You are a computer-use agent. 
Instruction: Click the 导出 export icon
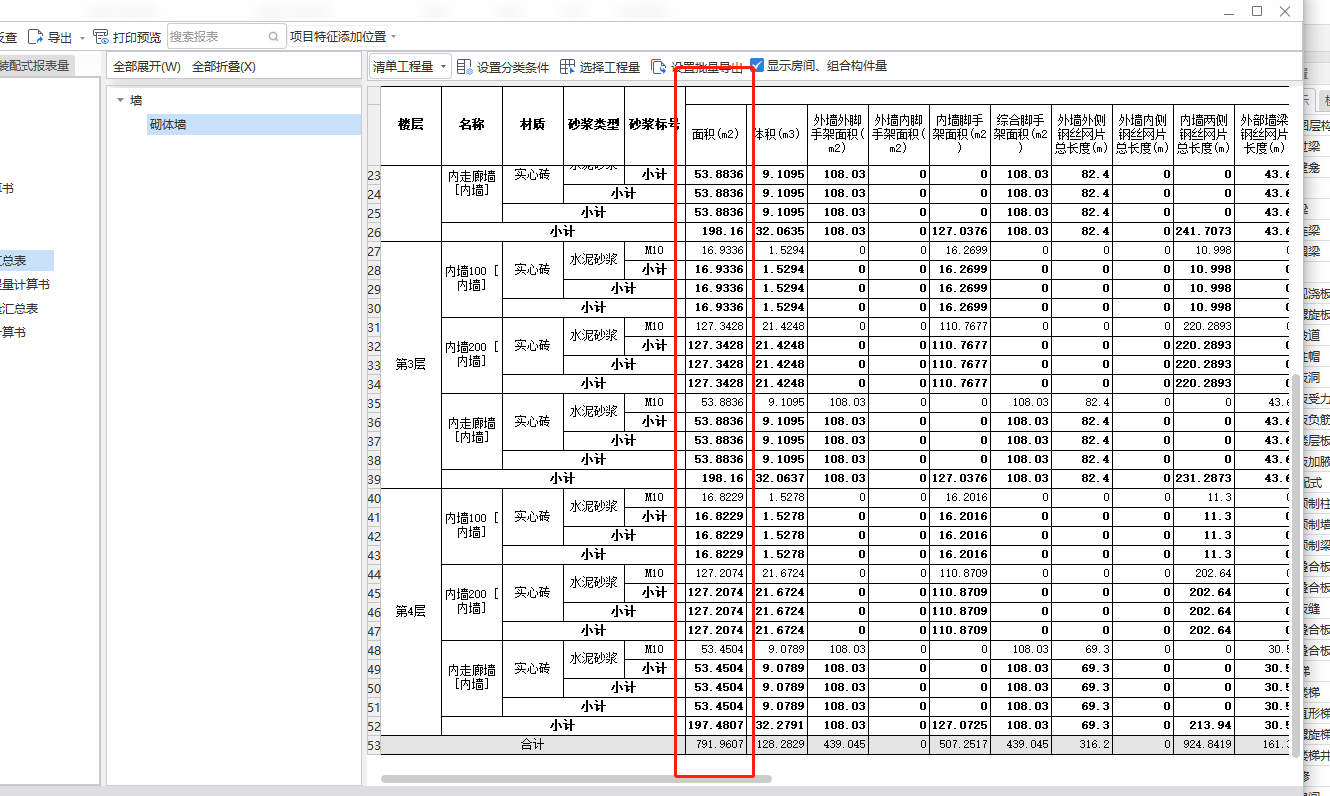(x=36, y=37)
